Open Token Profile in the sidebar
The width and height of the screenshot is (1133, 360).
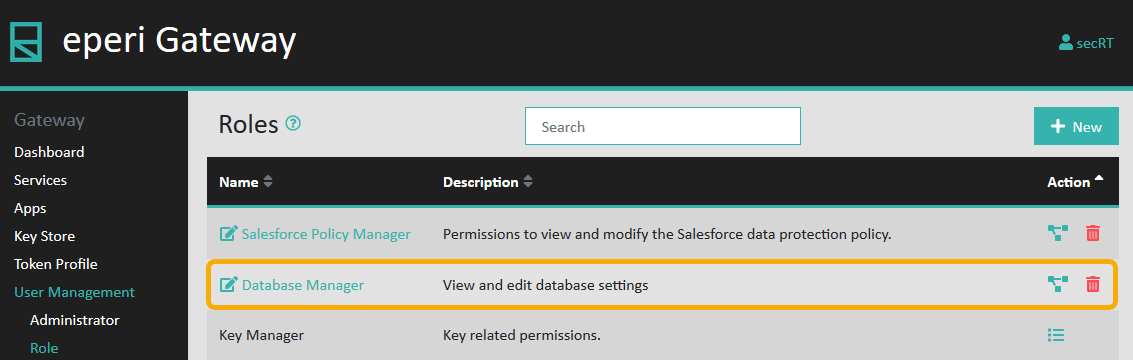56,264
